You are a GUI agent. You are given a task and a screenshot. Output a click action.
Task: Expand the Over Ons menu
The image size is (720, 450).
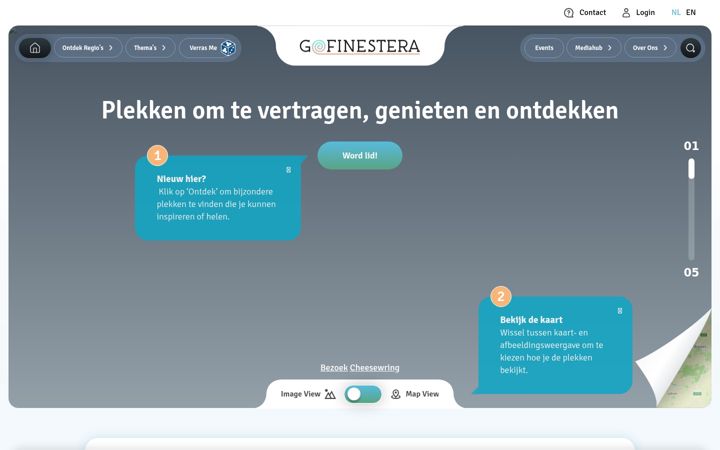click(x=650, y=48)
